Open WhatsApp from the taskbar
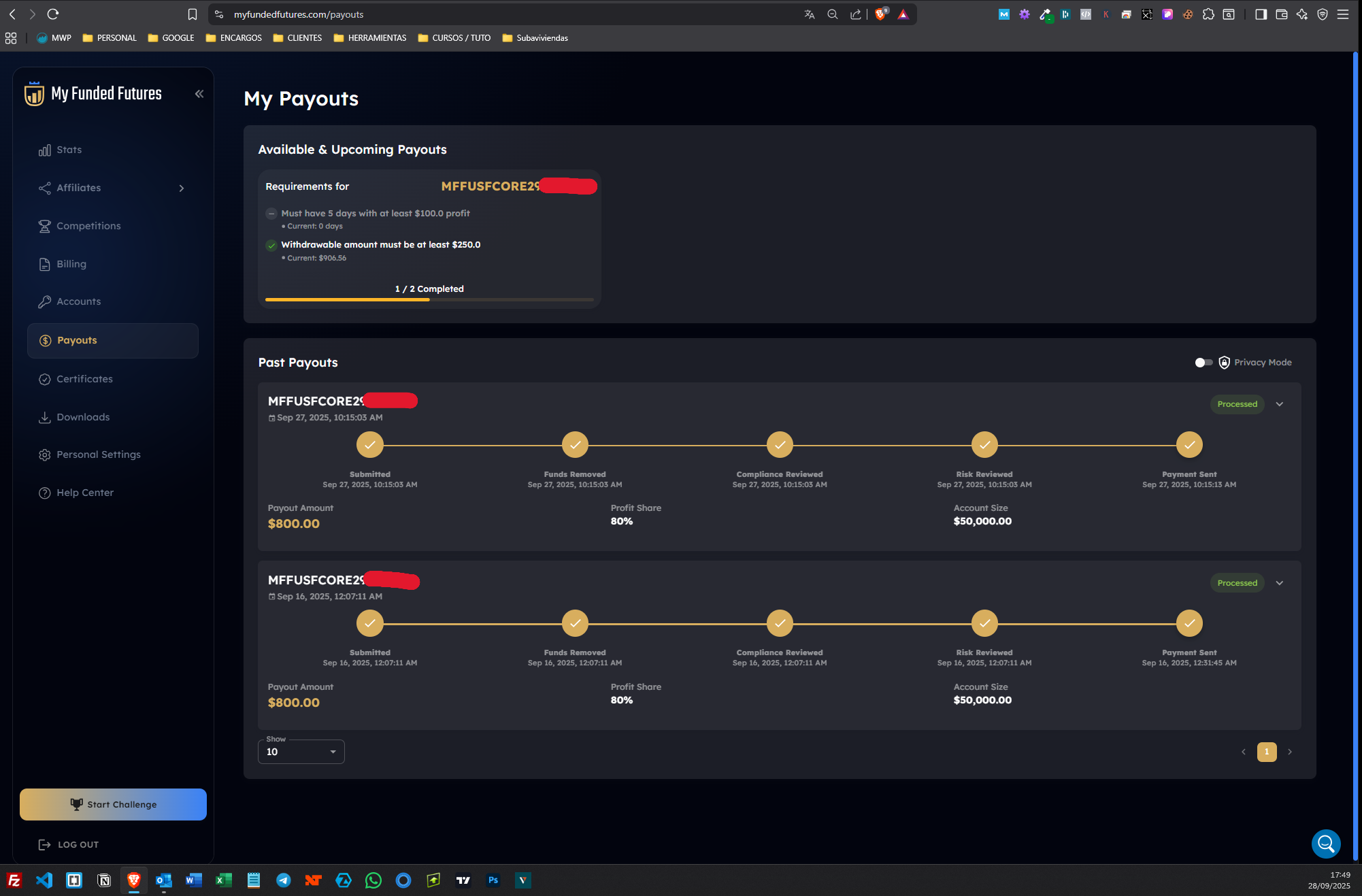Image resolution: width=1362 pixels, height=896 pixels. pos(373,880)
